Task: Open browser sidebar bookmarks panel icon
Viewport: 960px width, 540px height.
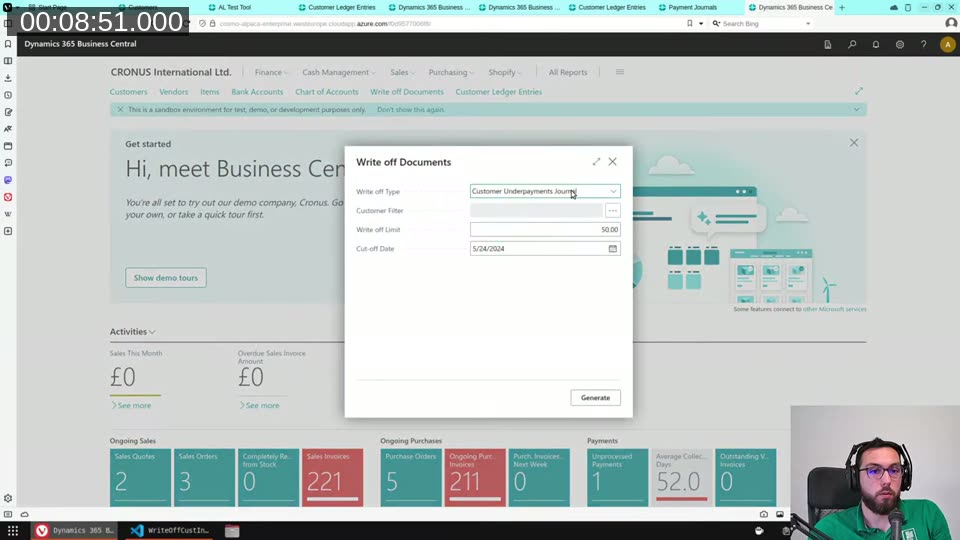Action: [x=8, y=44]
